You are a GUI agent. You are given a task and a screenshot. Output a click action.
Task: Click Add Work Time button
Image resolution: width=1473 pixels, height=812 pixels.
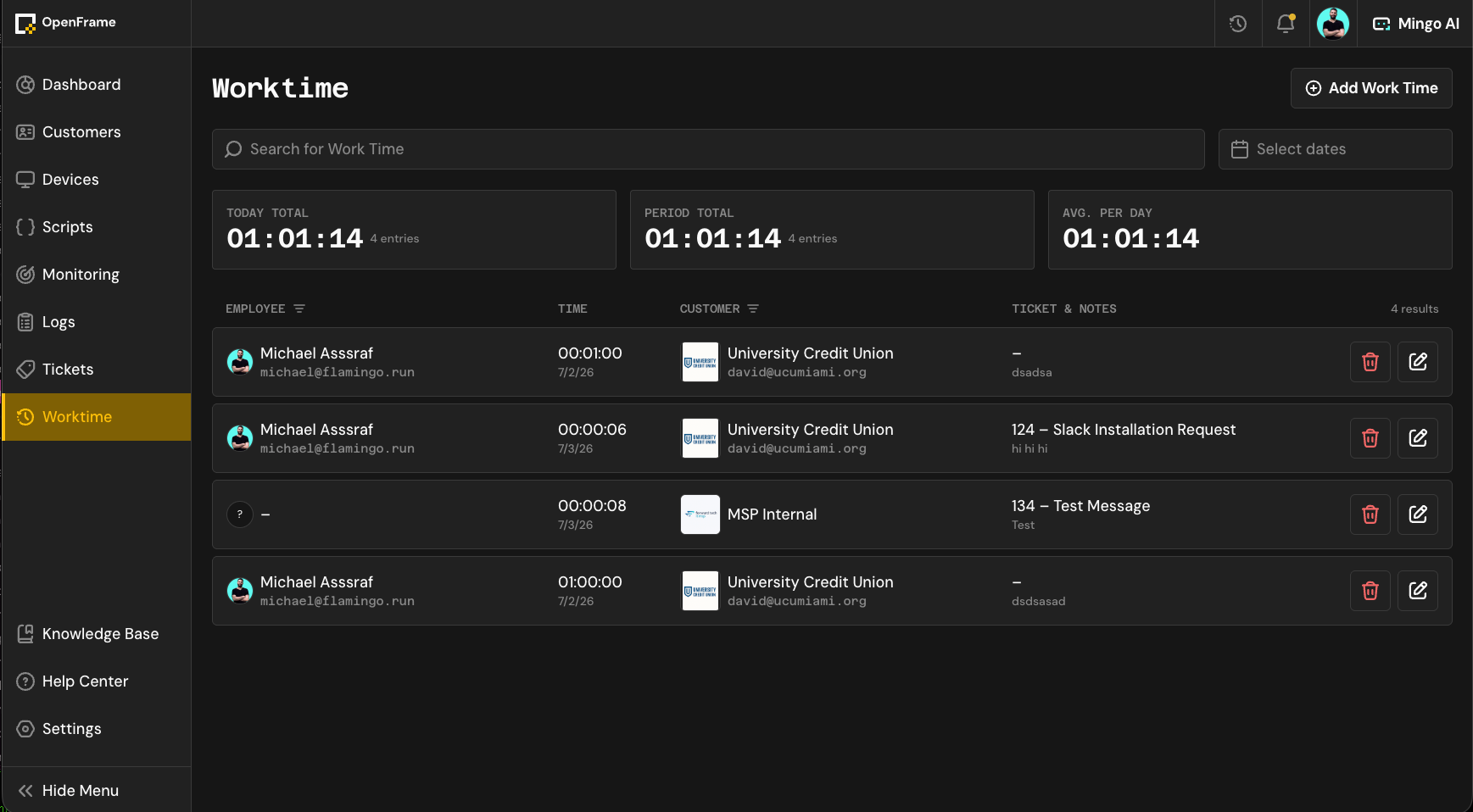pos(1371,88)
